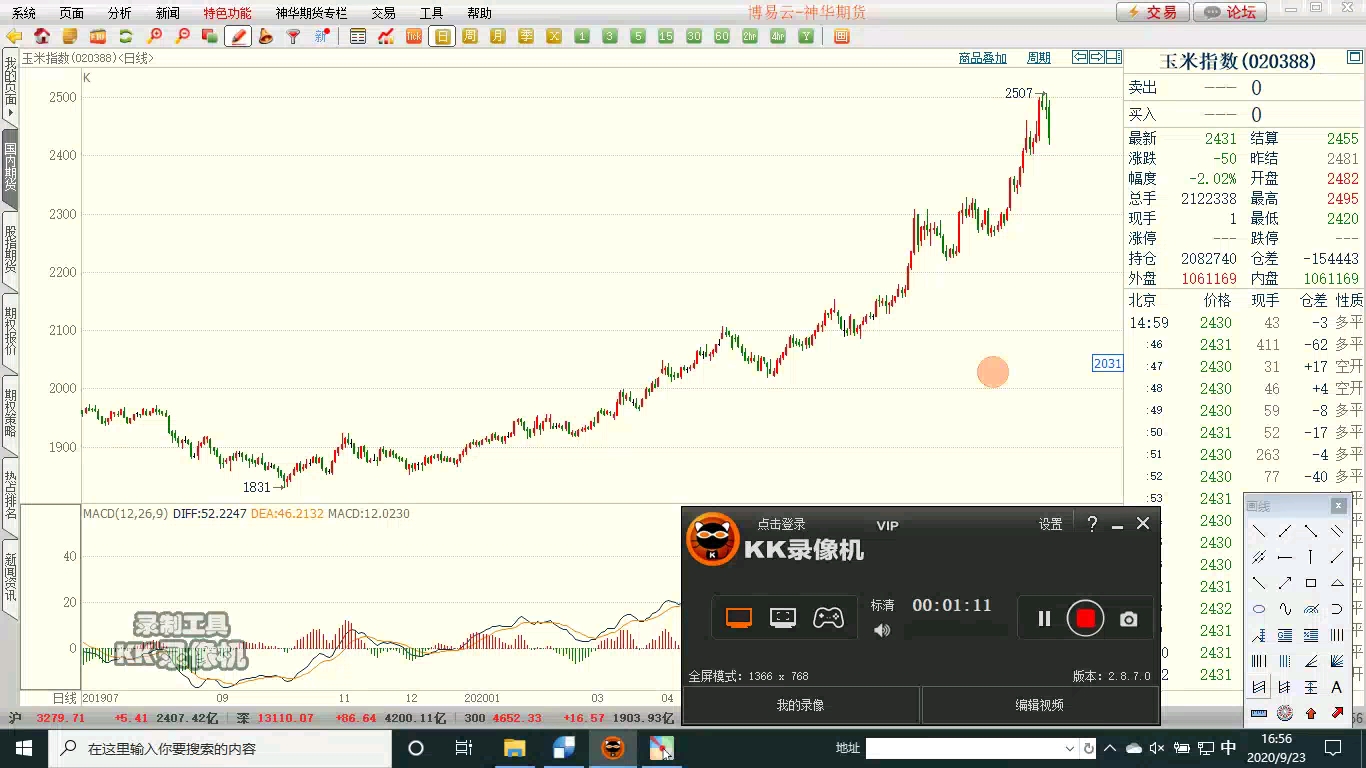1366x768 pixels.
Task: Toggle the red pencil drawing tool icon
Action: pos(238,36)
